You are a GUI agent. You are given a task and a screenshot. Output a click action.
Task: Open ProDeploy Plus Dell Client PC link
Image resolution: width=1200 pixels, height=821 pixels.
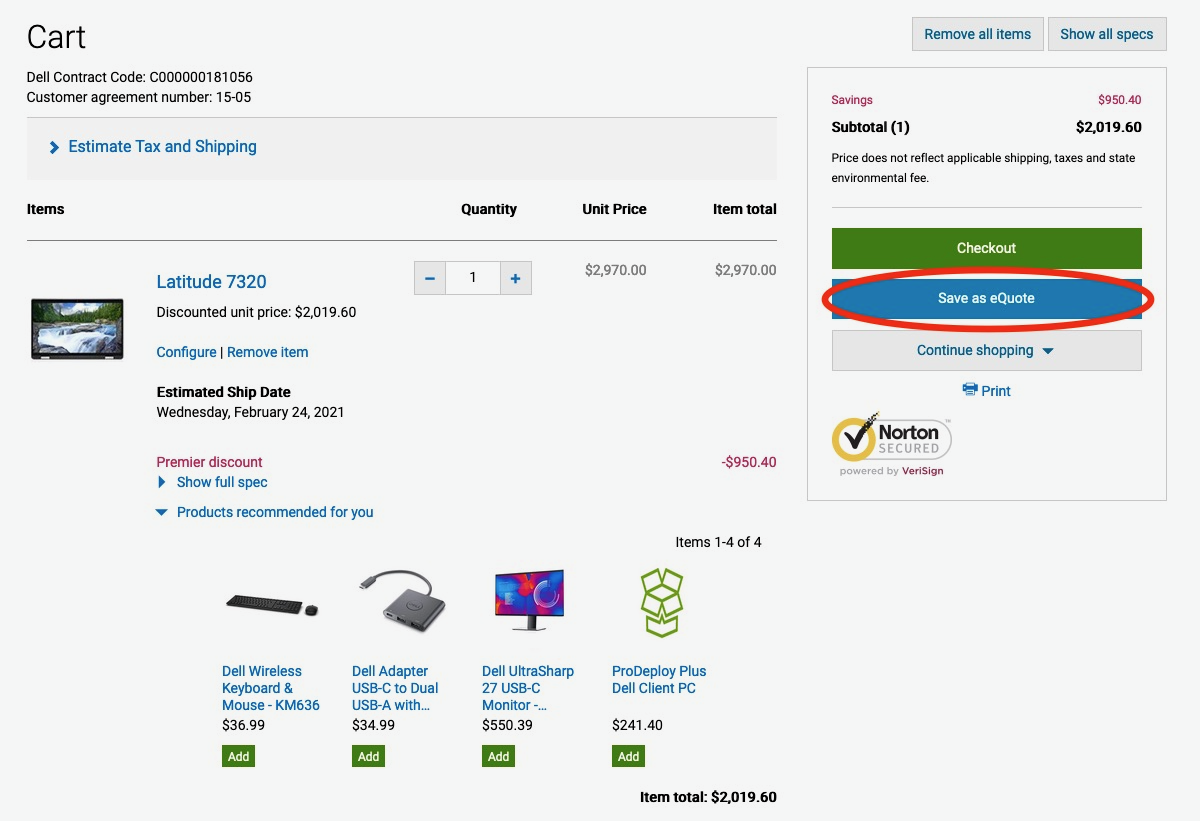659,680
